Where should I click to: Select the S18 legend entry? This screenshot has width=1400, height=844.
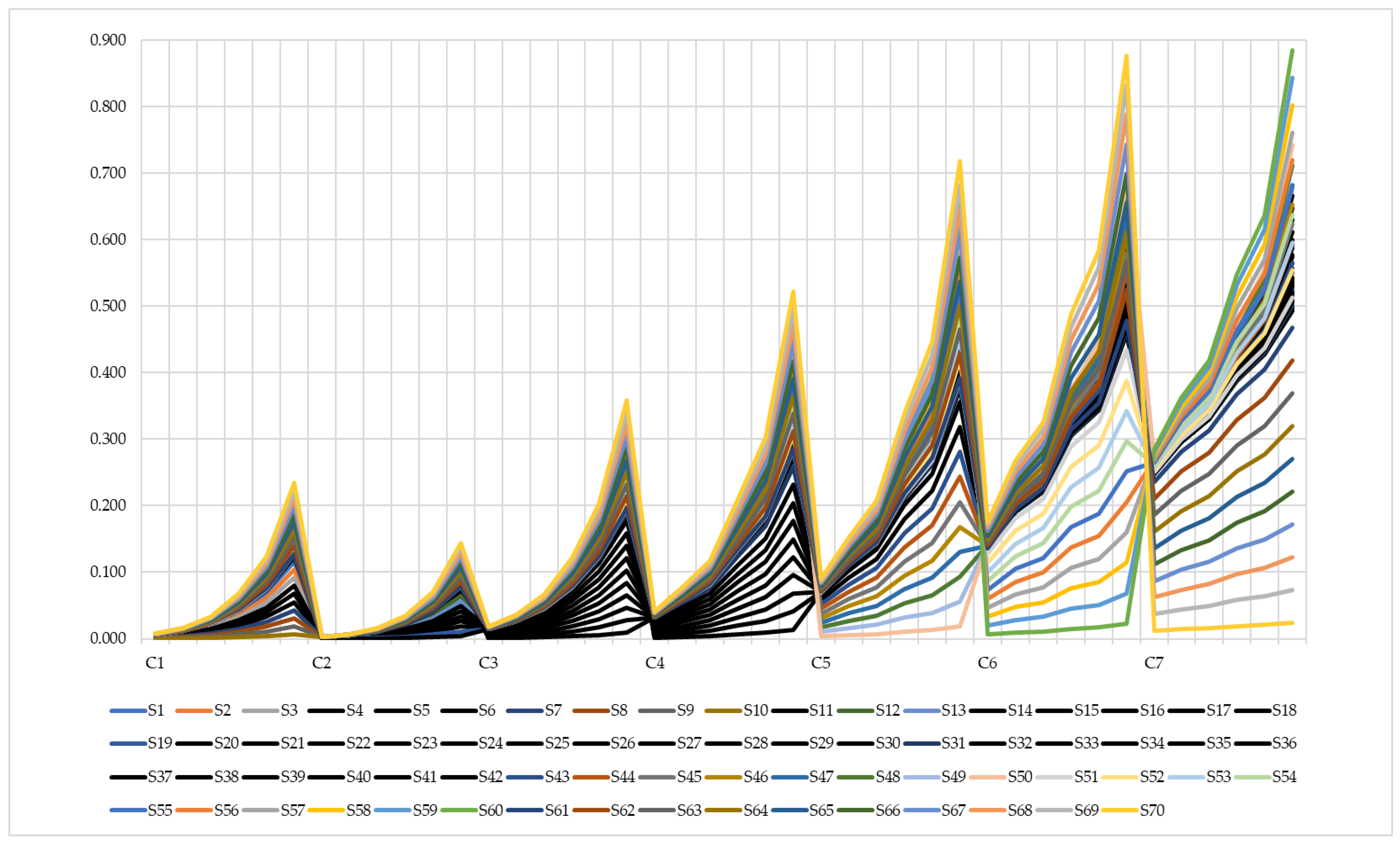coord(1284,710)
